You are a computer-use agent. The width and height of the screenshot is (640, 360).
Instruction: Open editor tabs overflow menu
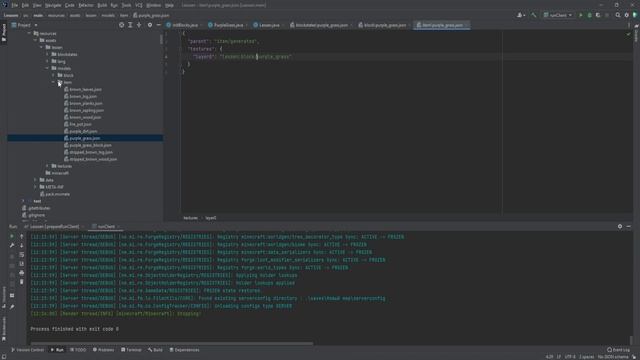(x=629, y=25)
